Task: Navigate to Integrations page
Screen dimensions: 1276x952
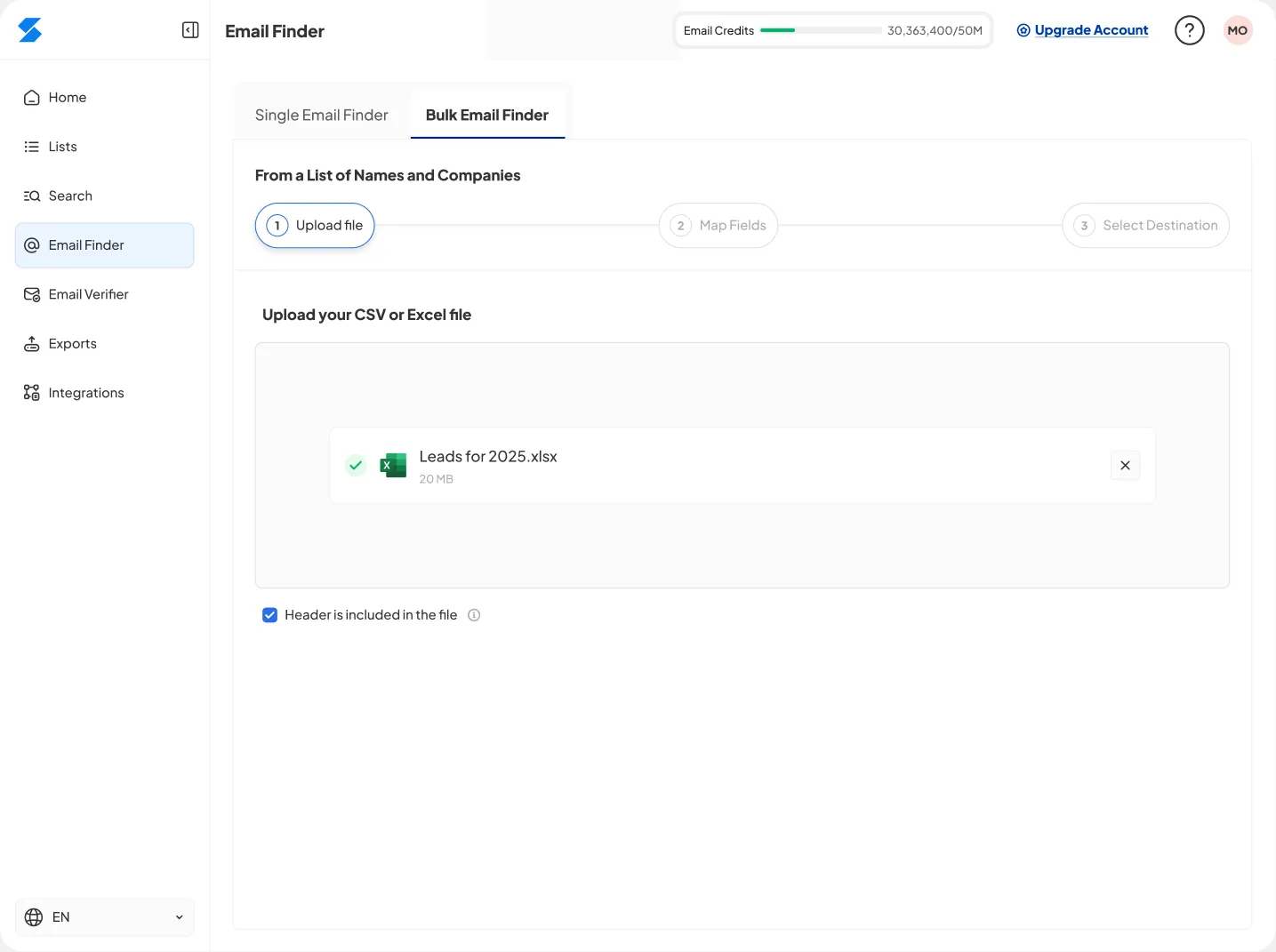Action: click(x=86, y=393)
